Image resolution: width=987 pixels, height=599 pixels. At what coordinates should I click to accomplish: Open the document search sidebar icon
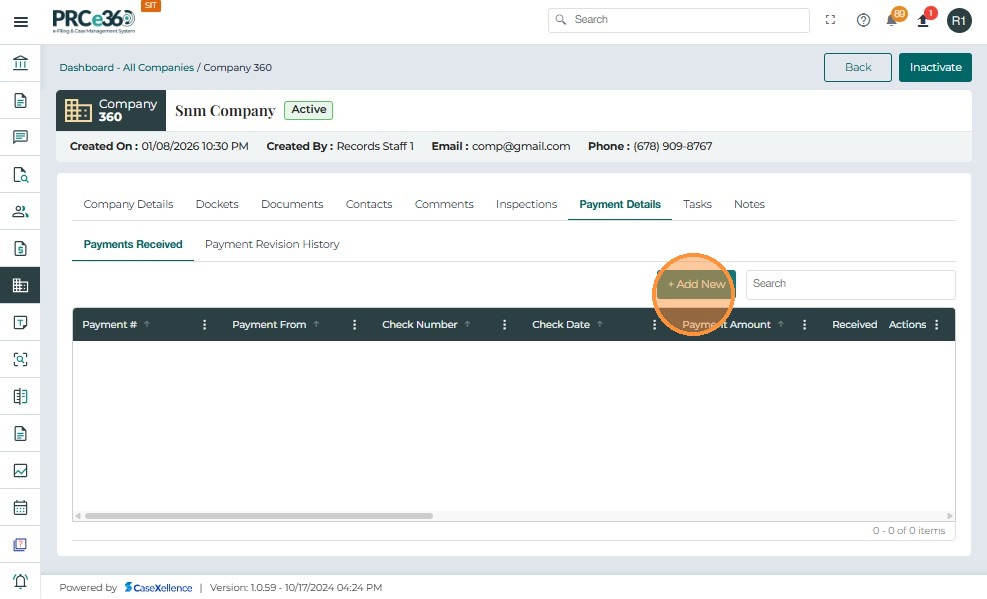pyautogui.click(x=20, y=174)
